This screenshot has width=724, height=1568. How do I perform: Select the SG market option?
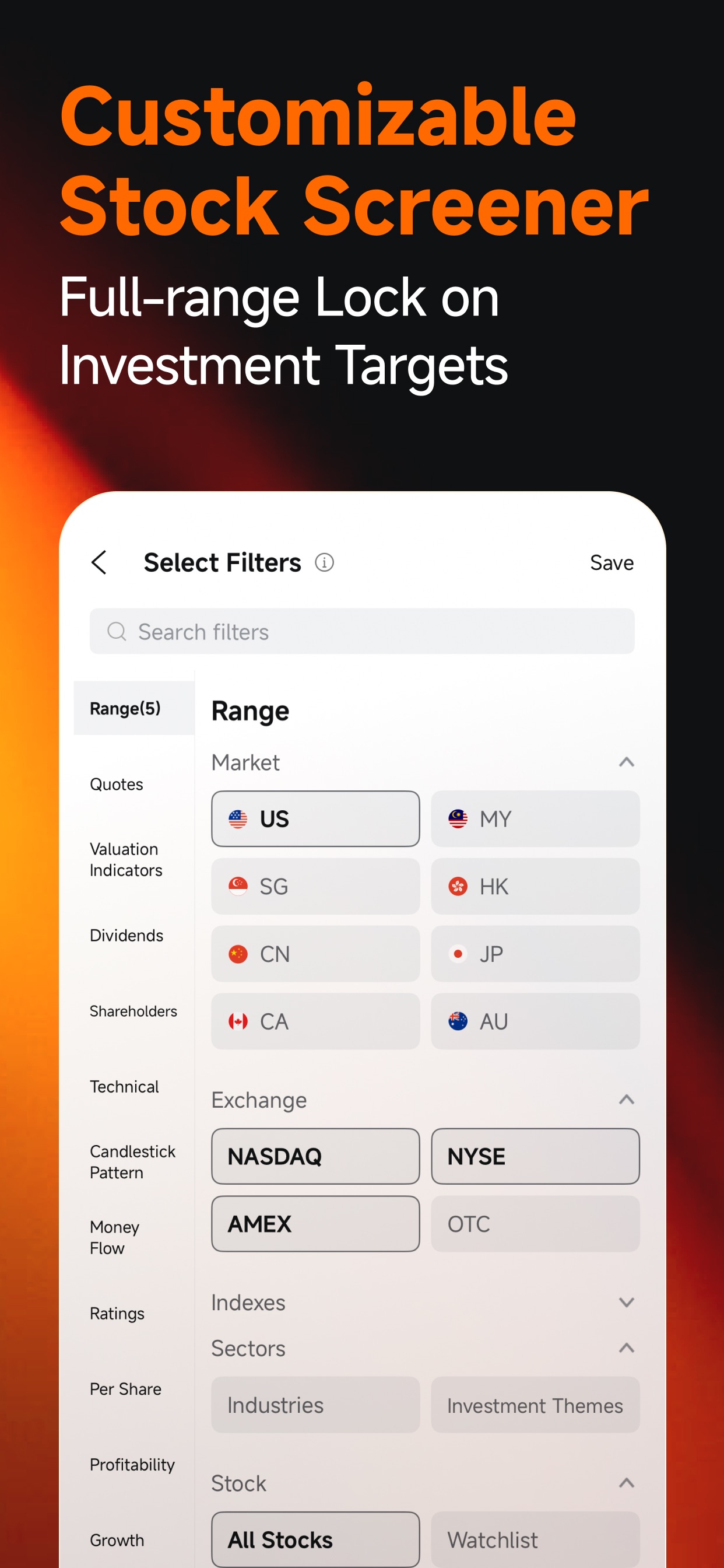click(x=315, y=886)
